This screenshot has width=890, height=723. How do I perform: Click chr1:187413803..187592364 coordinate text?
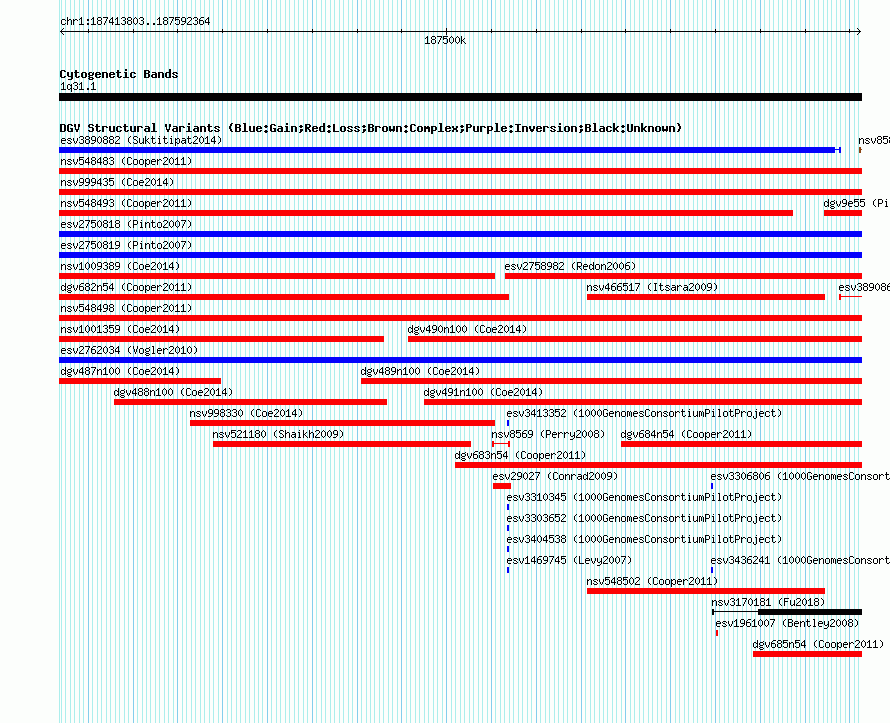tap(135, 21)
